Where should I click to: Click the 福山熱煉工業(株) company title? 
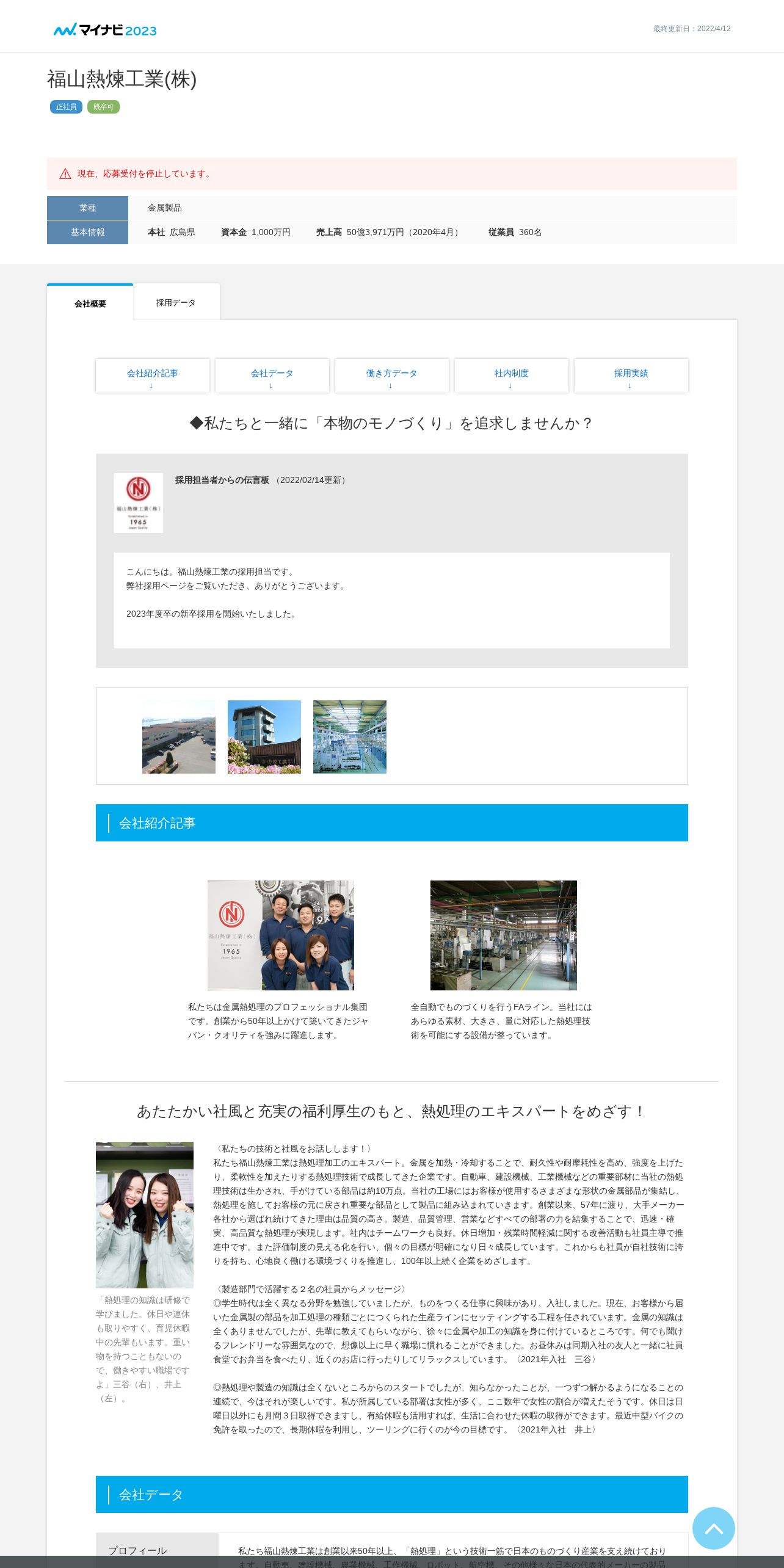122,79
